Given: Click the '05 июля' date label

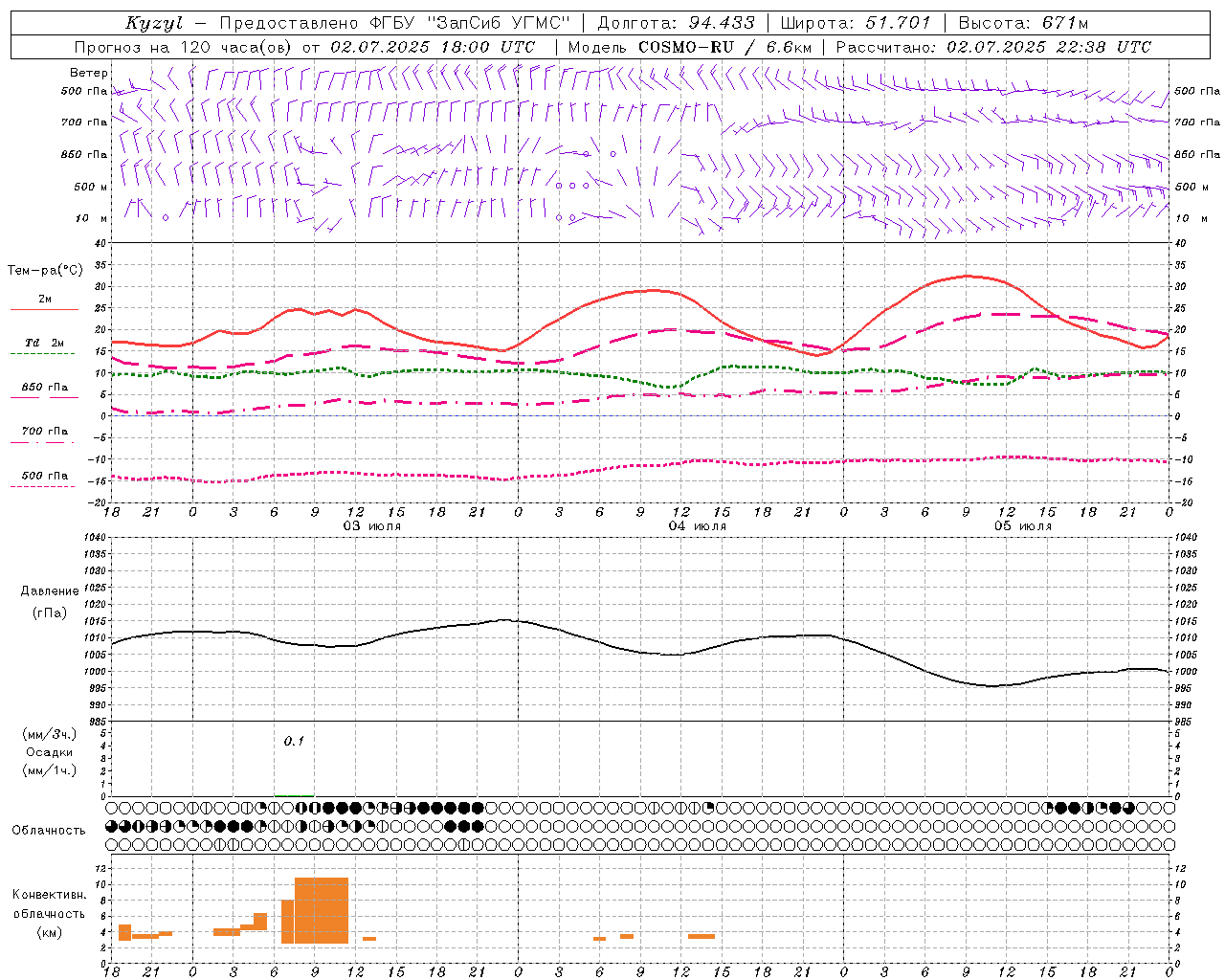Looking at the screenshot, I should 1023,526.
